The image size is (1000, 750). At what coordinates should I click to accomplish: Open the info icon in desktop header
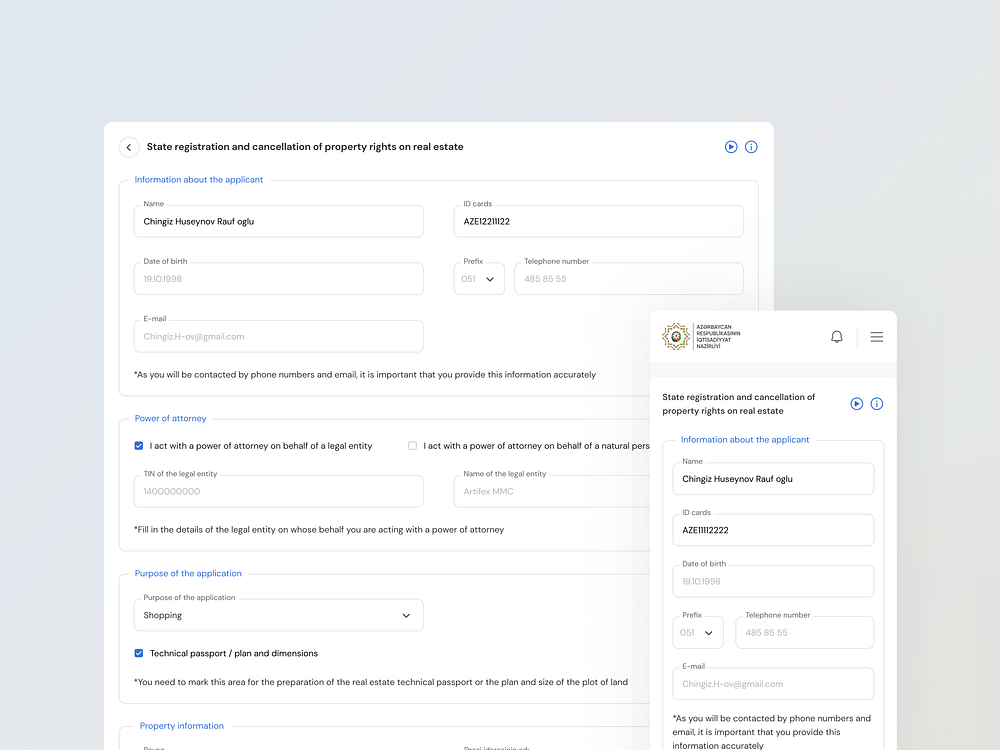point(751,147)
